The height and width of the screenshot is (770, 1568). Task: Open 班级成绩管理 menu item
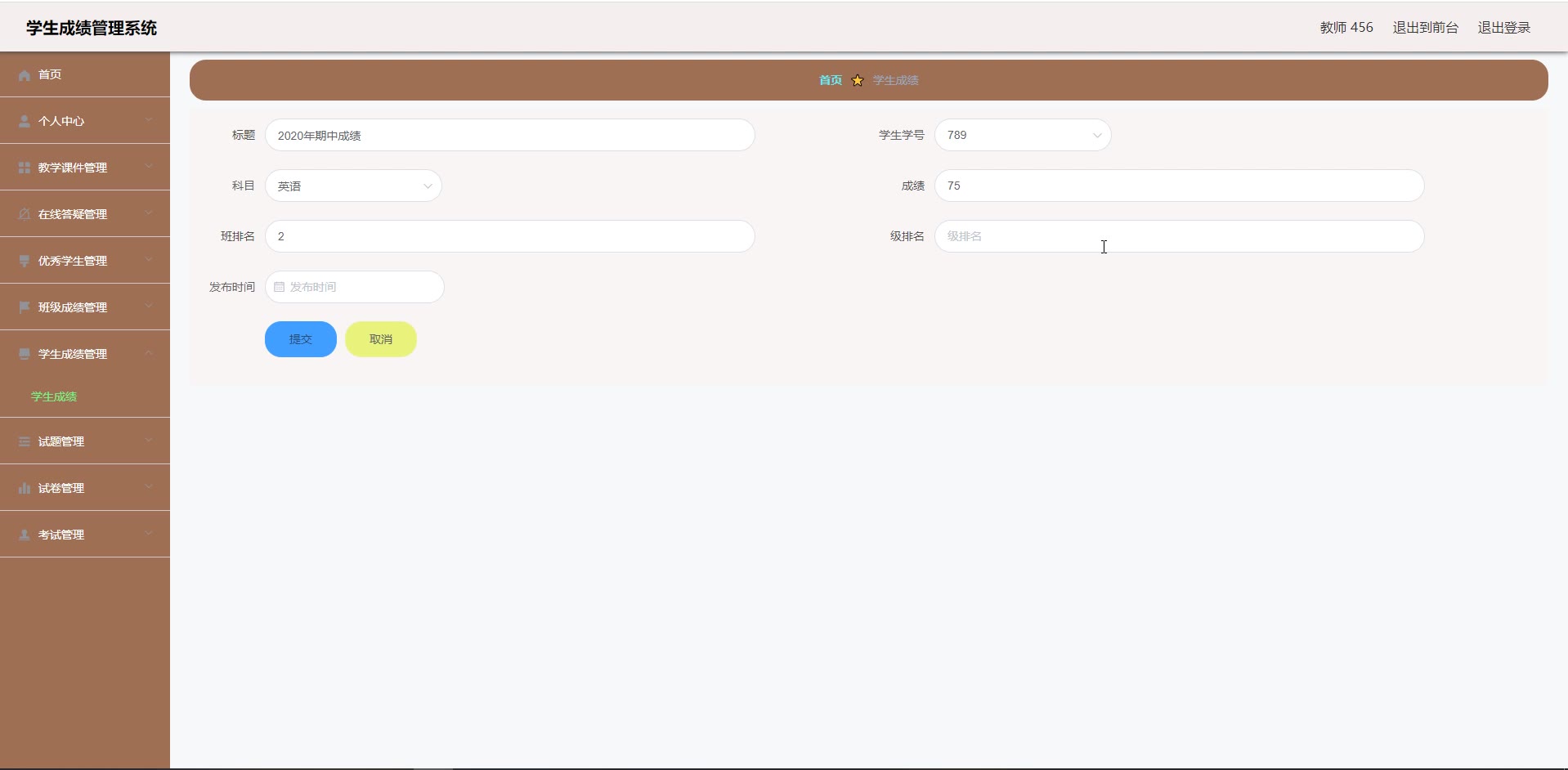coord(85,307)
